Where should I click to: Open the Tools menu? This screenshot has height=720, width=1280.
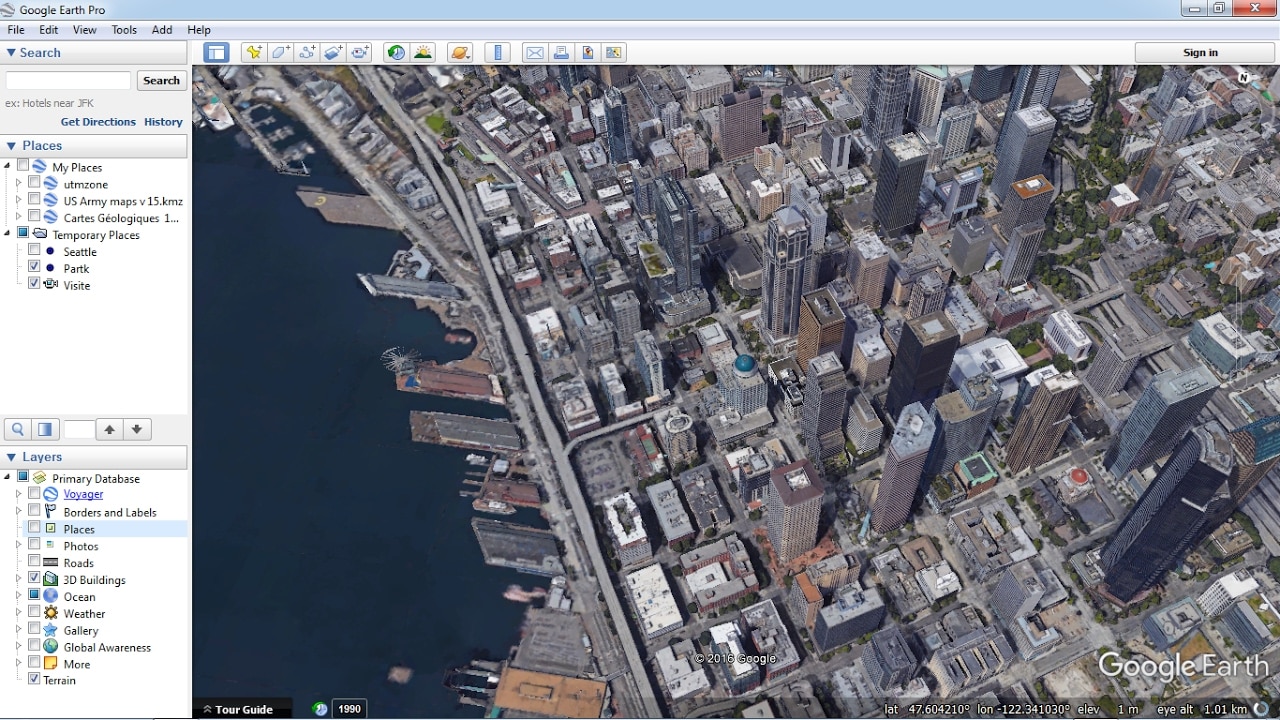124,30
